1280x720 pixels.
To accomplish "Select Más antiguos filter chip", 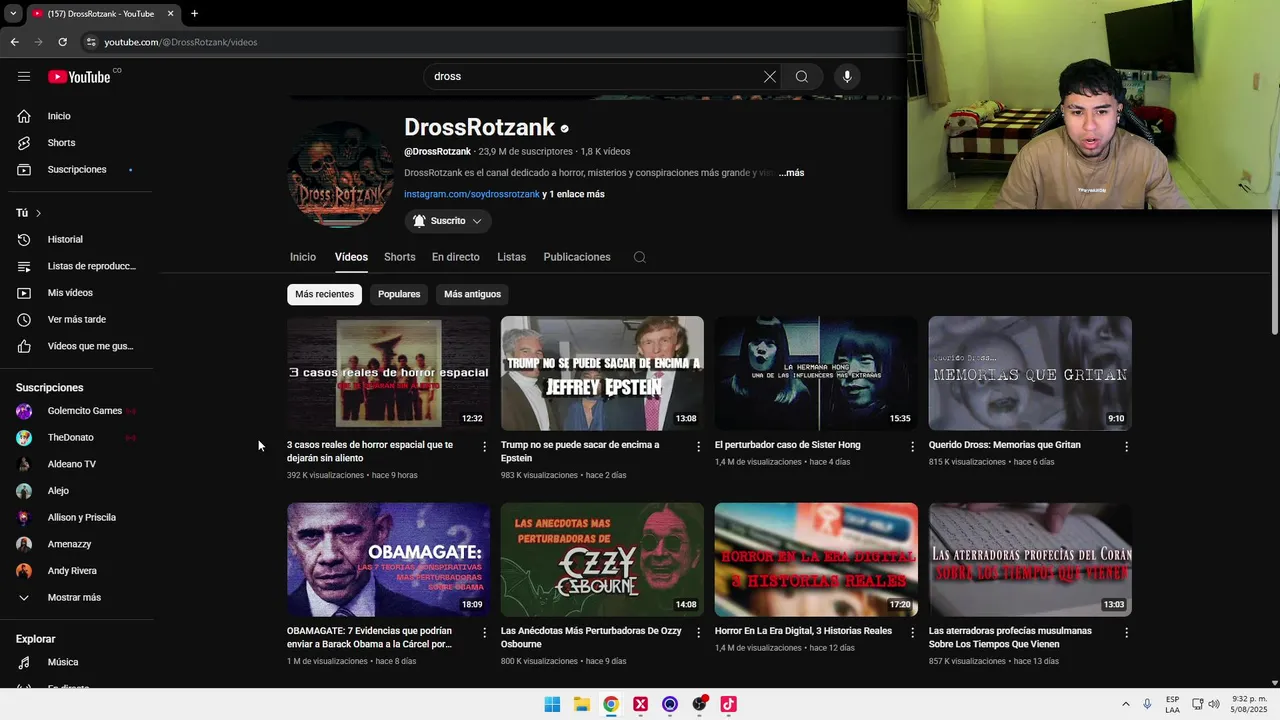I will tap(472, 294).
